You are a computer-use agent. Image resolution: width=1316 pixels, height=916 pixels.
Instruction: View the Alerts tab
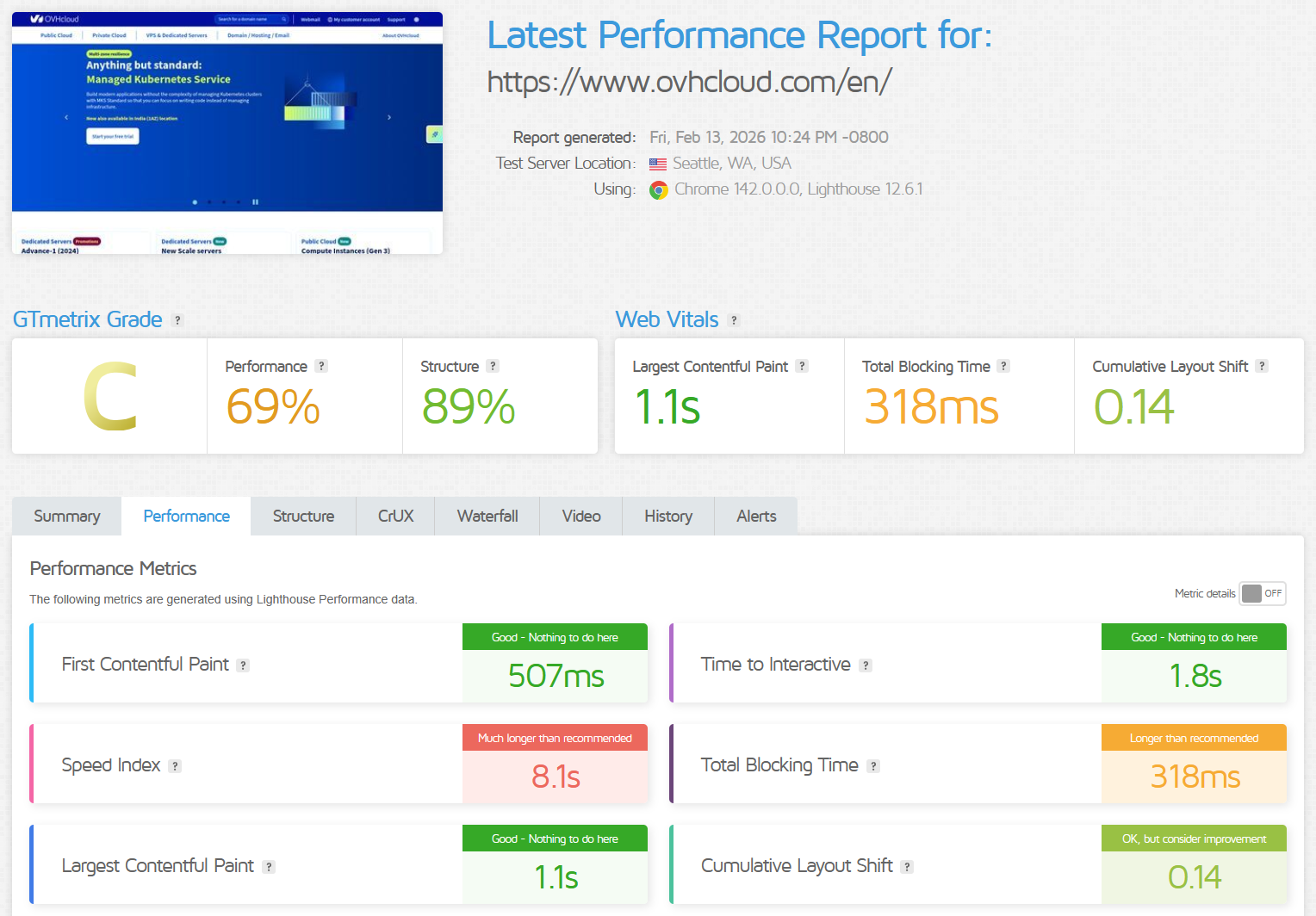(755, 516)
